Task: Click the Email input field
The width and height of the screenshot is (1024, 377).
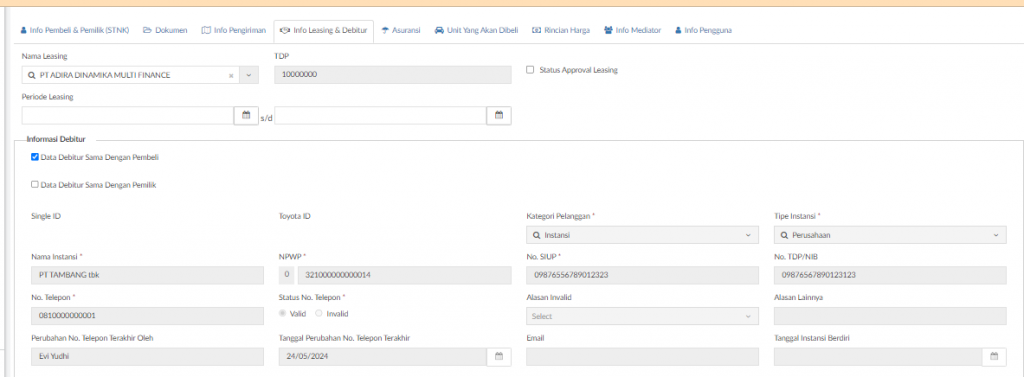Action: tap(642, 357)
